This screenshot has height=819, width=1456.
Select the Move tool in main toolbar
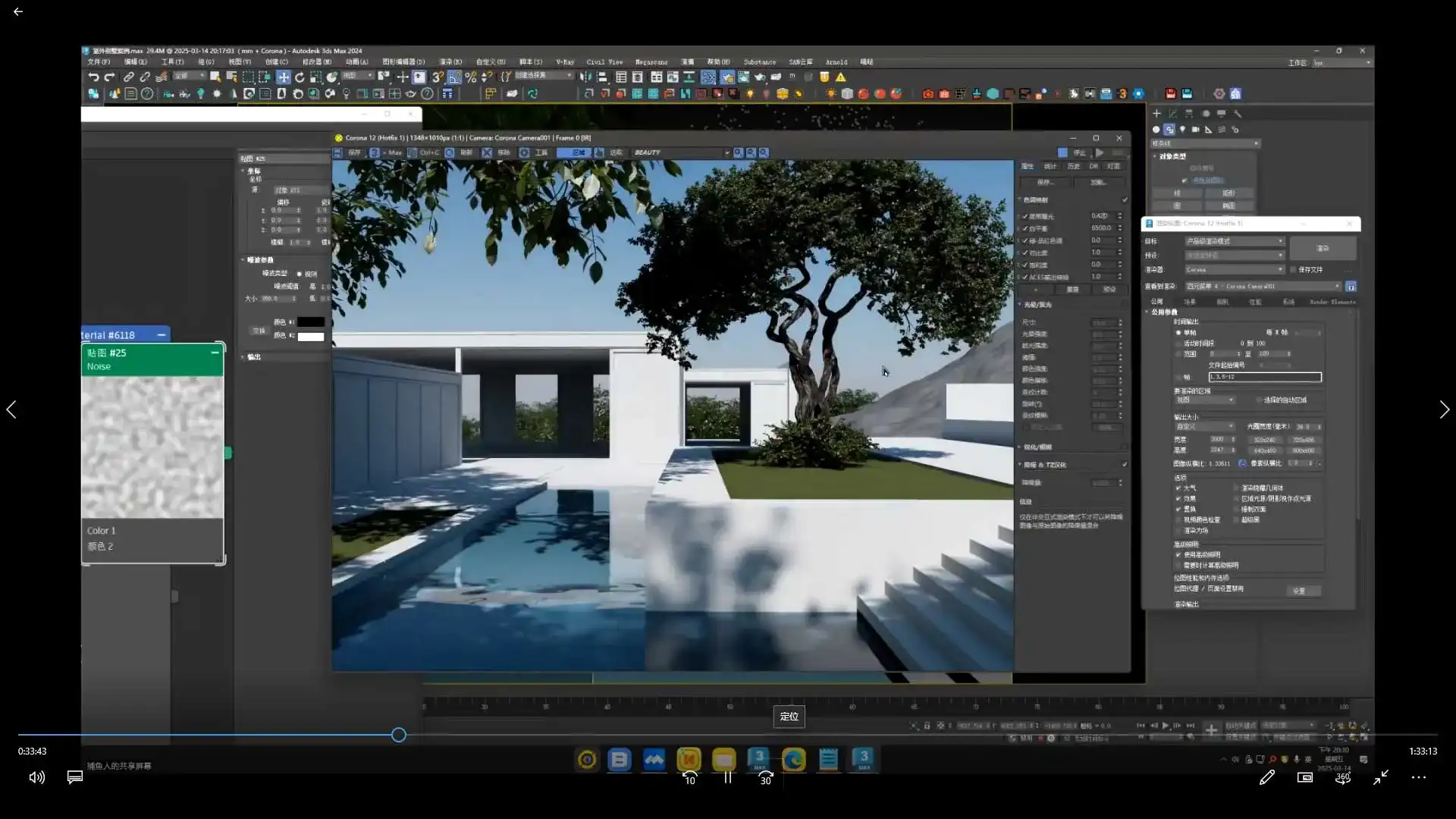point(283,77)
